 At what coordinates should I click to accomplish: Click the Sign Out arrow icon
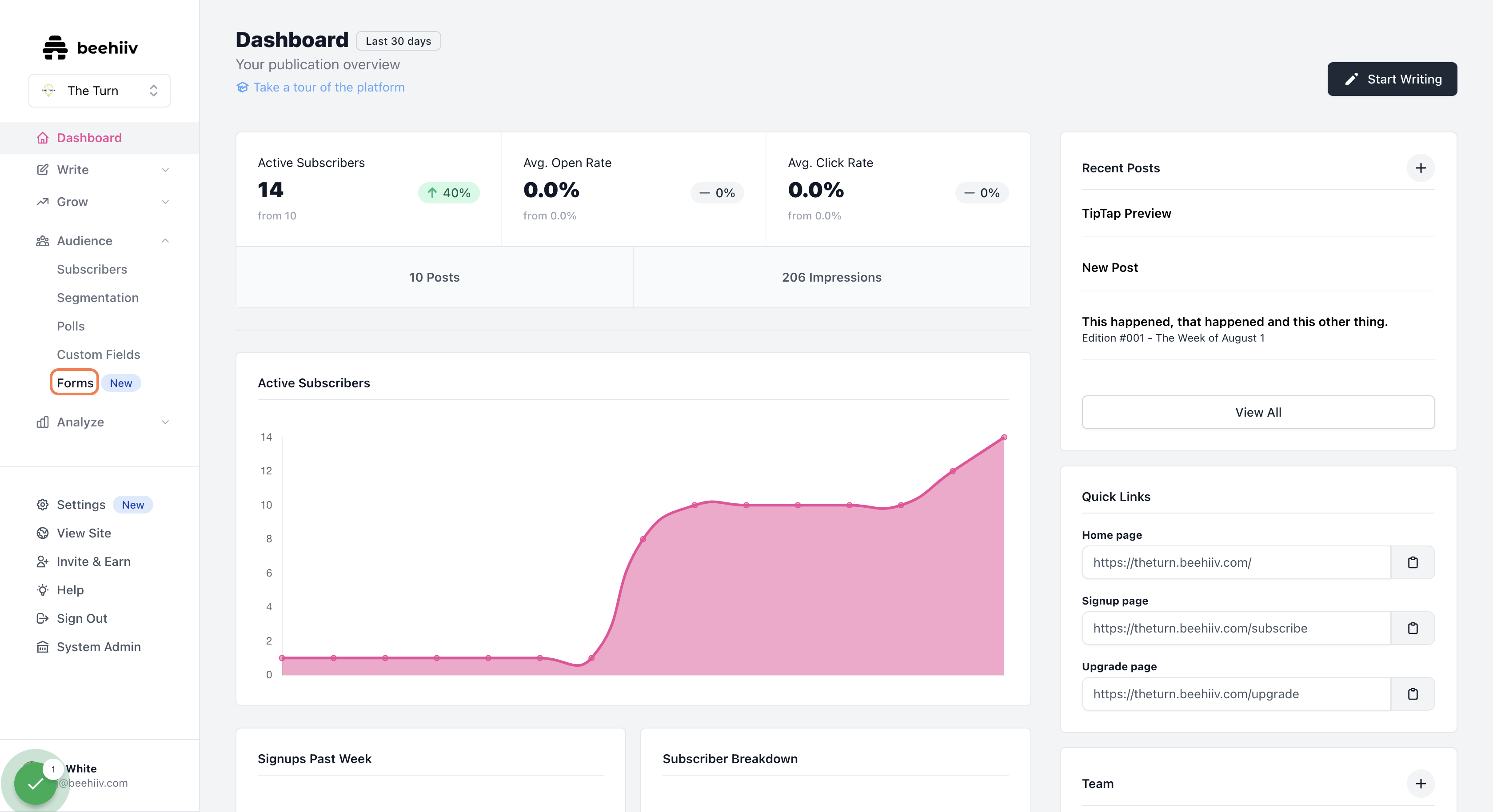point(42,618)
